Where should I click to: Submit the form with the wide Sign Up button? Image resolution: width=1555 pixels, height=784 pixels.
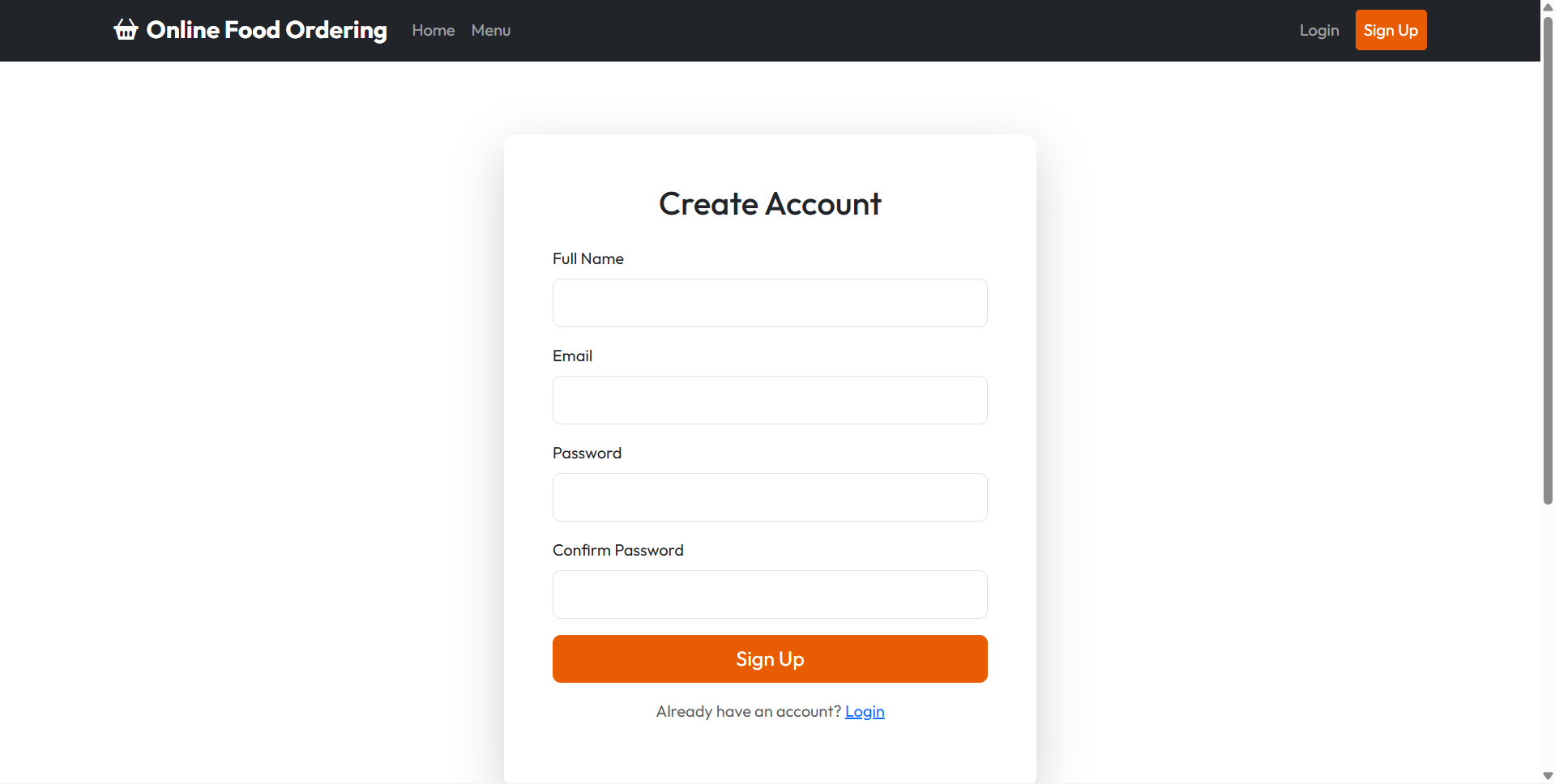[x=770, y=659]
